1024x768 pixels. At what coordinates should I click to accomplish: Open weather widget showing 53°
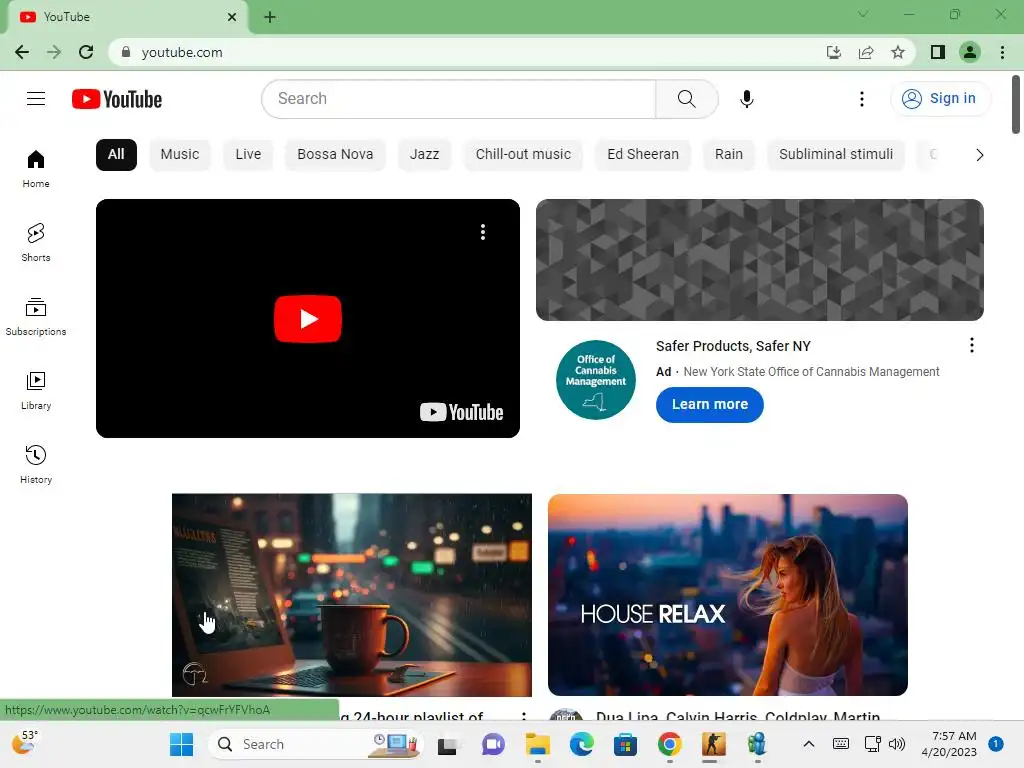click(25, 743)
